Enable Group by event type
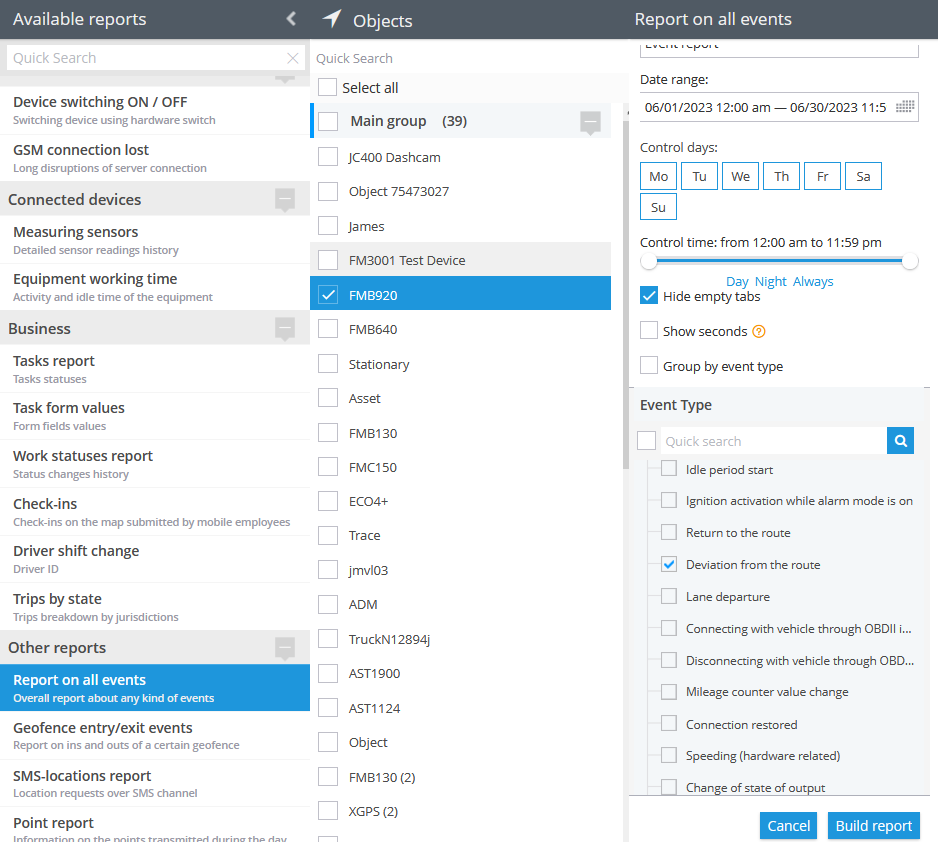The width and height of the screenshot is (938, 842). (649, 365)
